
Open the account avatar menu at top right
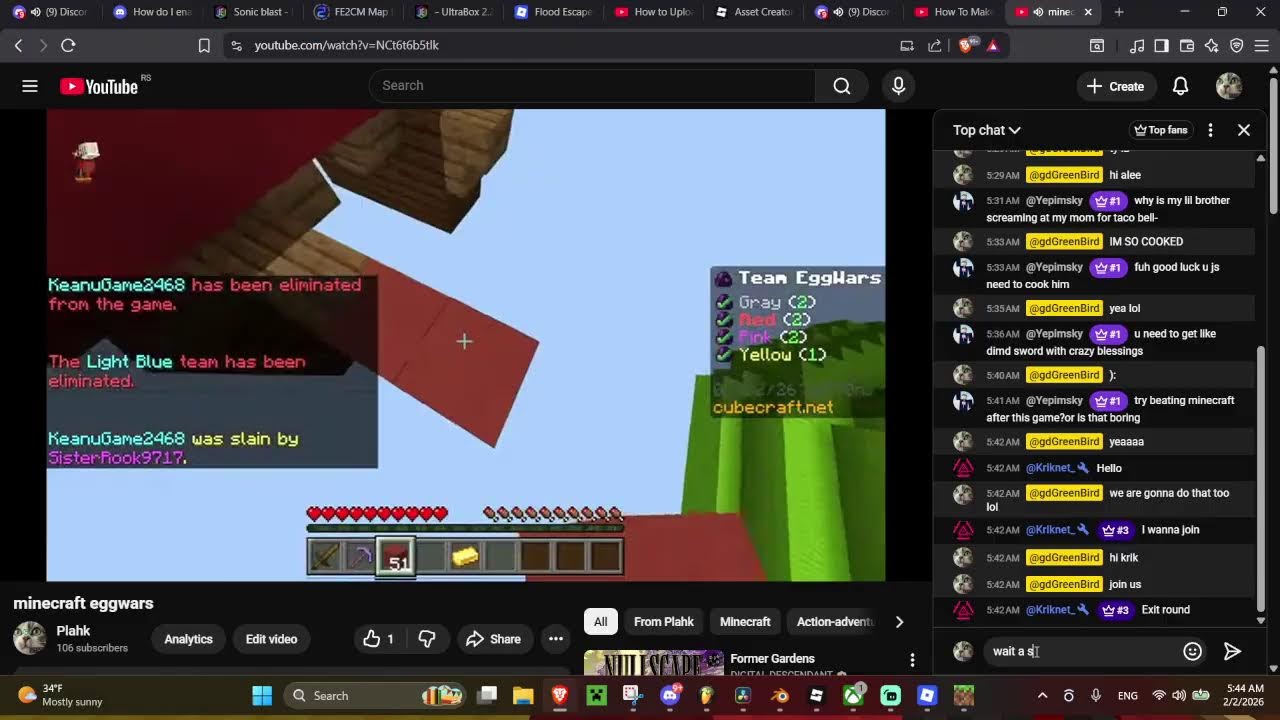point(1229,86)
